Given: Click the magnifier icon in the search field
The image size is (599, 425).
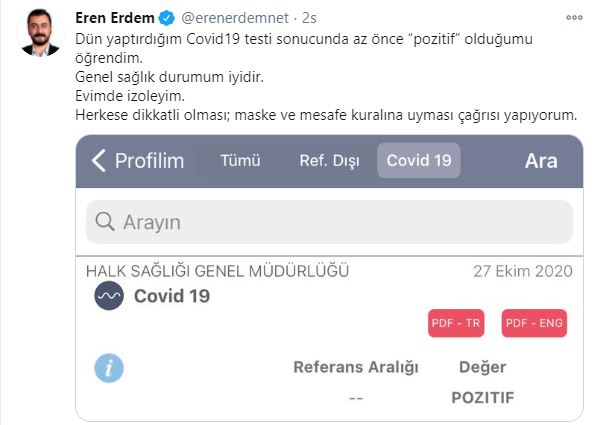Looking at the screenshot, I should click(x=105, y=221).
